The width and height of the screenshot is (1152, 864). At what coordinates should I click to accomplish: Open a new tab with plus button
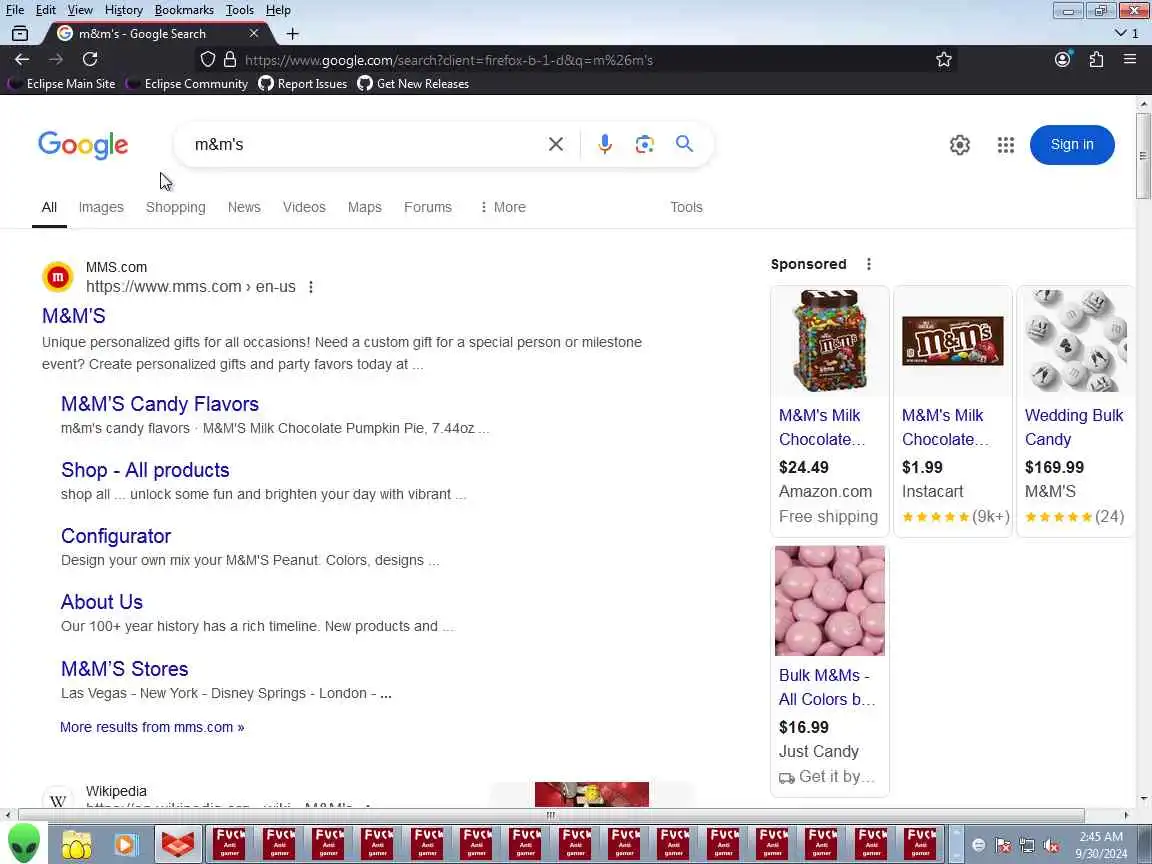point(292,34)
